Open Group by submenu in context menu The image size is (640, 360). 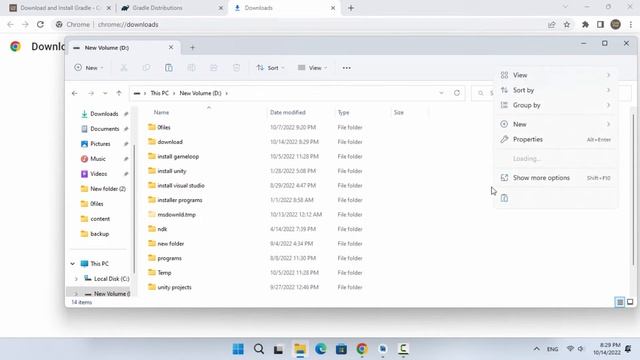click(x=556, y=105)
